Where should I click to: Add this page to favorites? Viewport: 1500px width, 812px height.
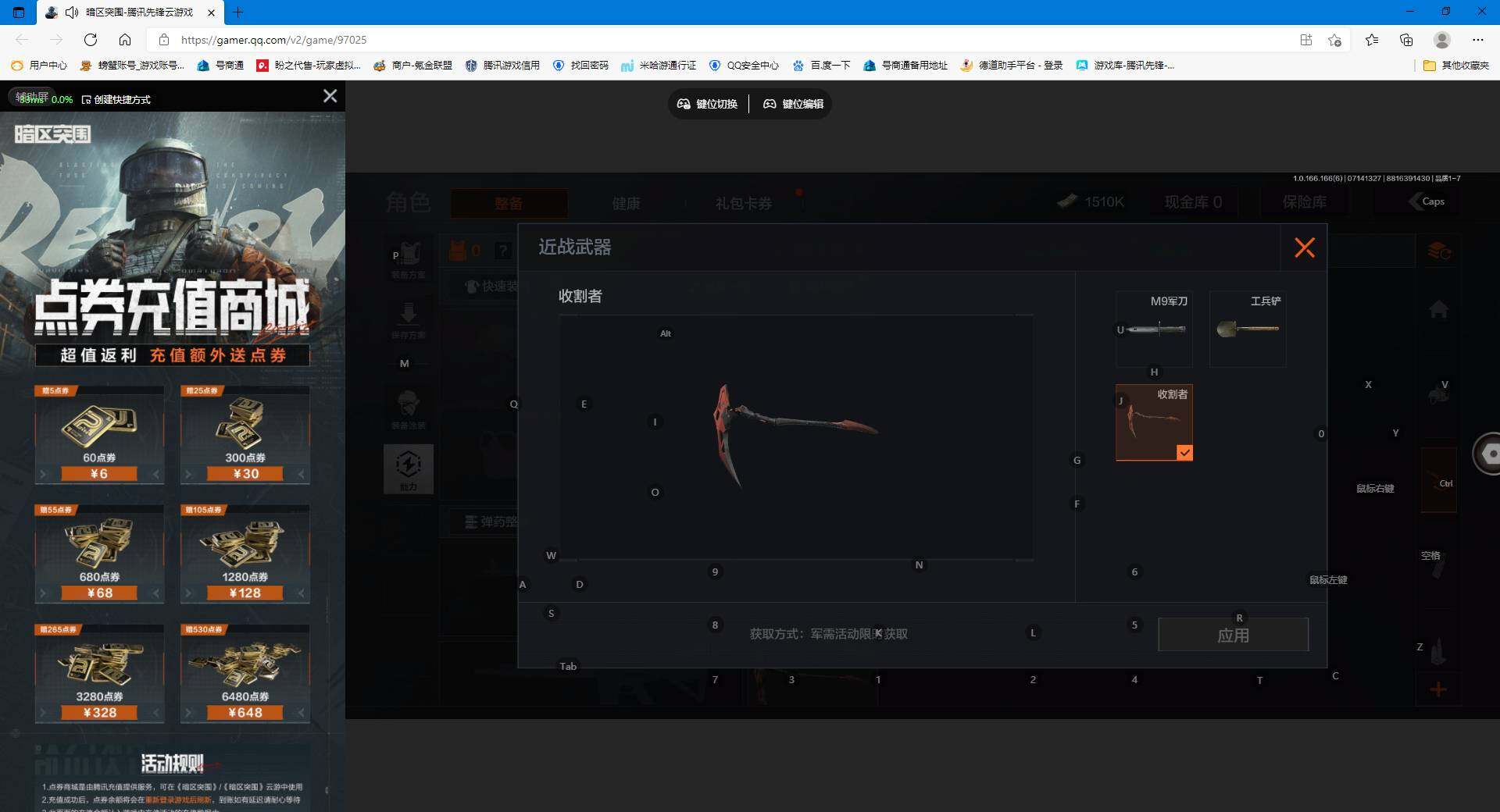click(1334, 40)
